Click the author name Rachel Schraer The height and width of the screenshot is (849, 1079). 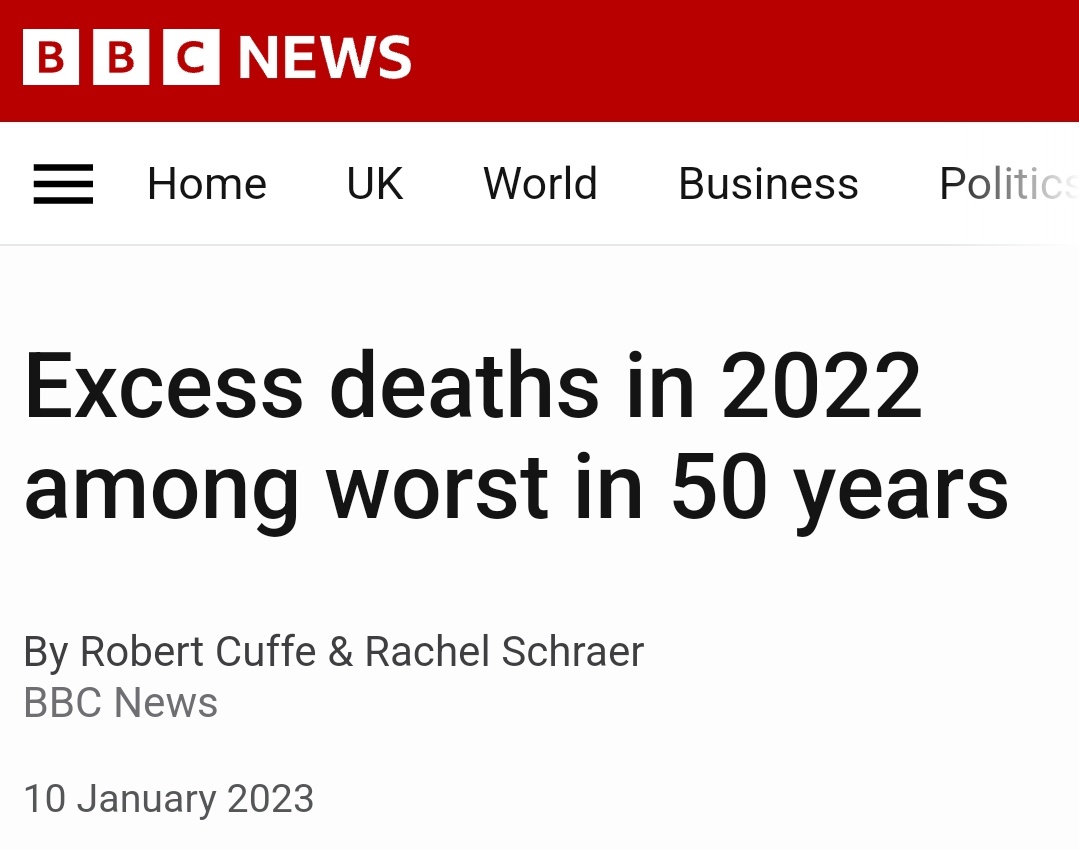point(504,652)
